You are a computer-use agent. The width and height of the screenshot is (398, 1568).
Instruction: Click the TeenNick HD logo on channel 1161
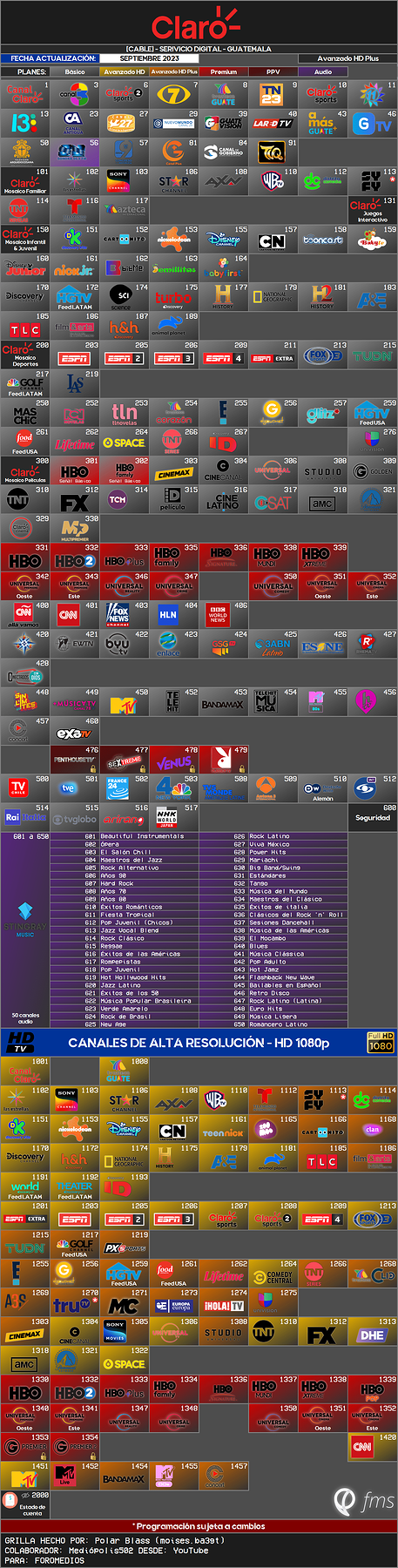[x=223, y=1133]
